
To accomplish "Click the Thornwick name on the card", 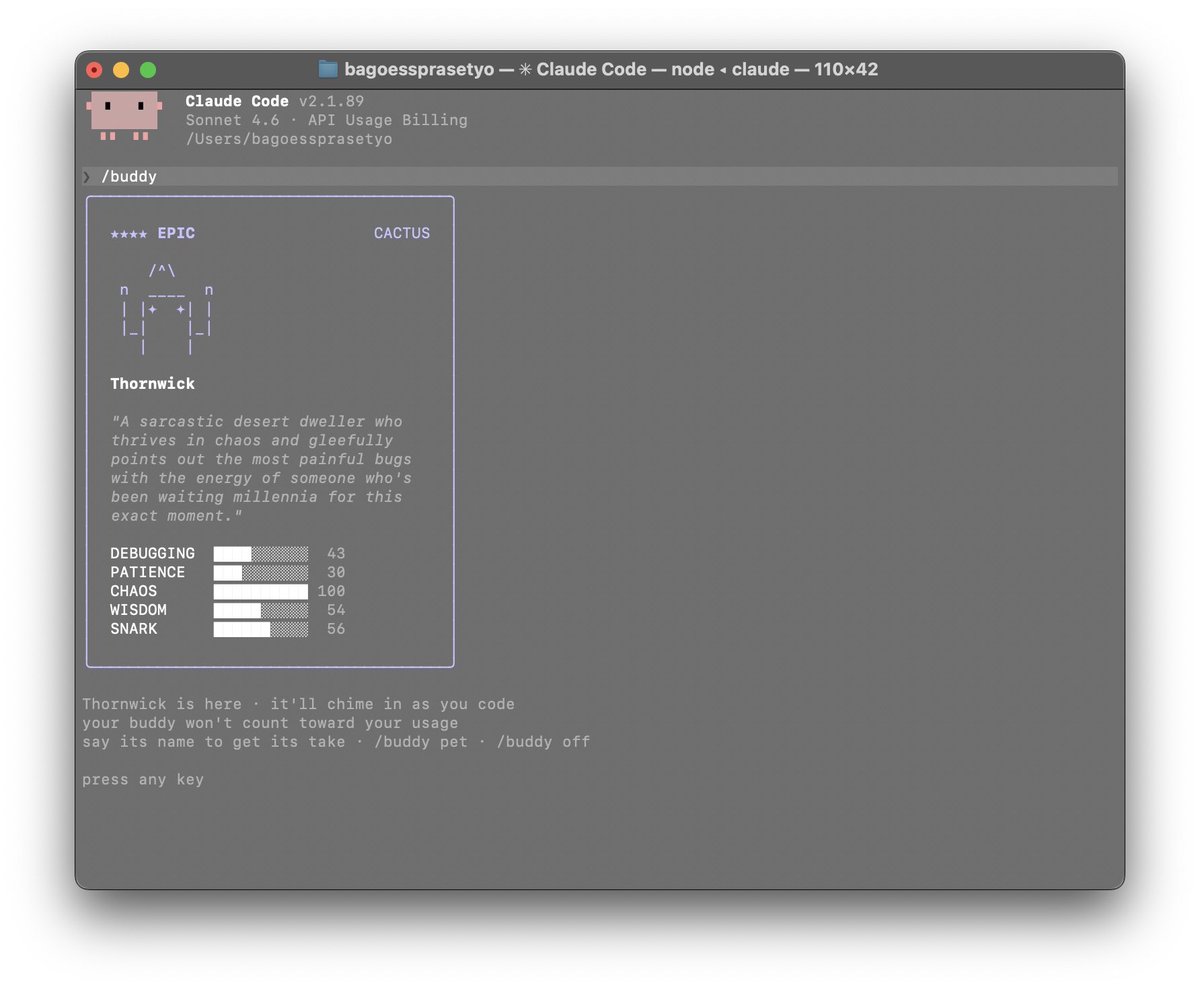I will [x=153, y=384].
